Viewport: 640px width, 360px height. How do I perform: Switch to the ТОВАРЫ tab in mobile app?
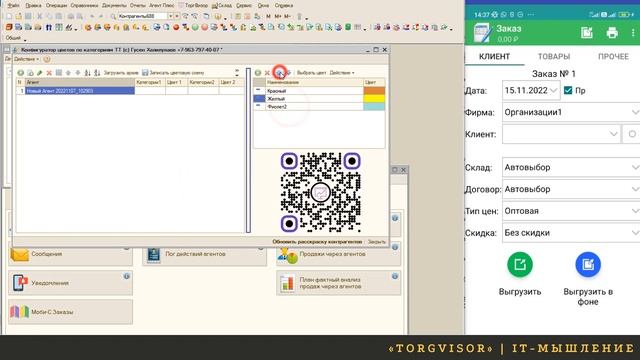tap(554, 56)
